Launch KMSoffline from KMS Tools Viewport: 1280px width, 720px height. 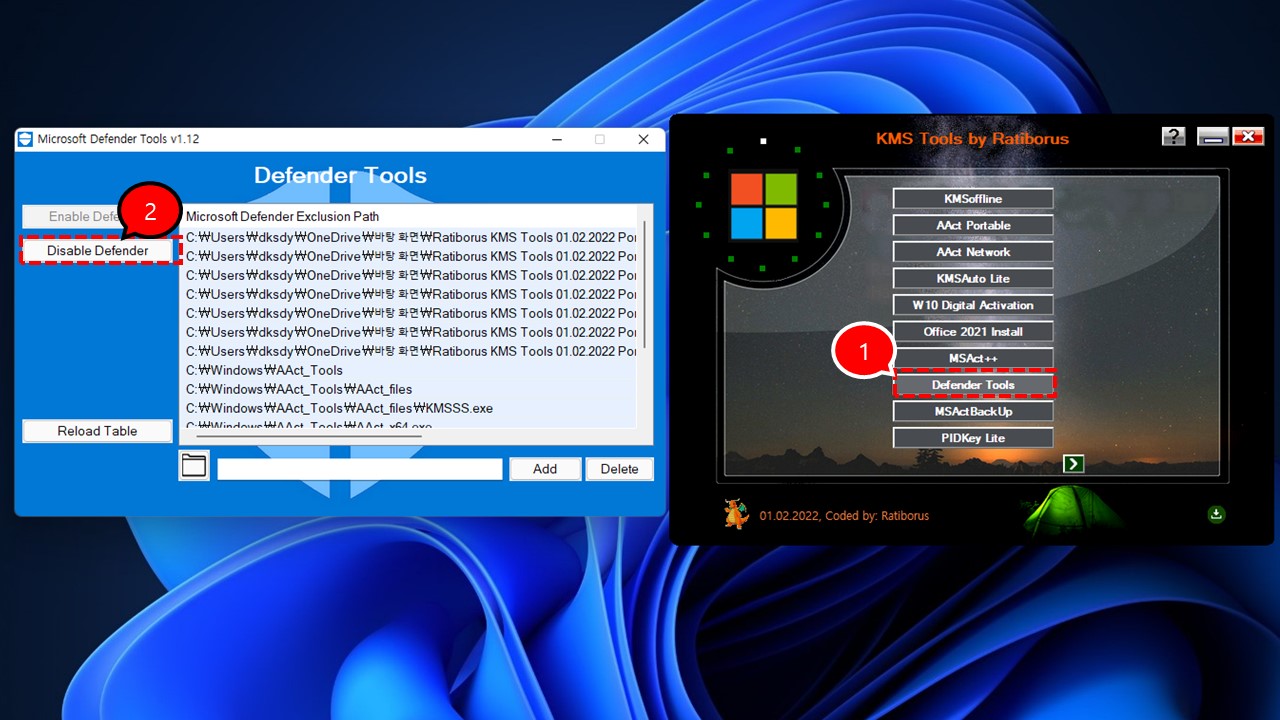coord(973,199)
